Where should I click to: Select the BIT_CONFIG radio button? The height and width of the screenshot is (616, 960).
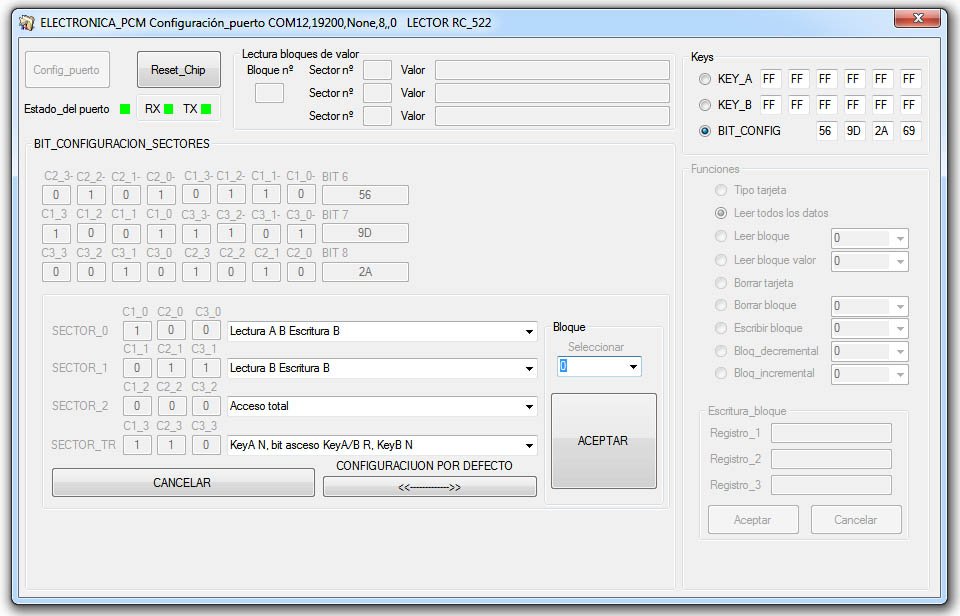pyautogui.click(x=705, y=131)
